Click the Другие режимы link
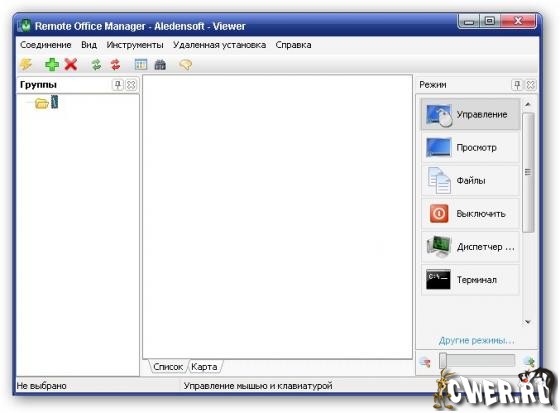 [x=476, y=340]
